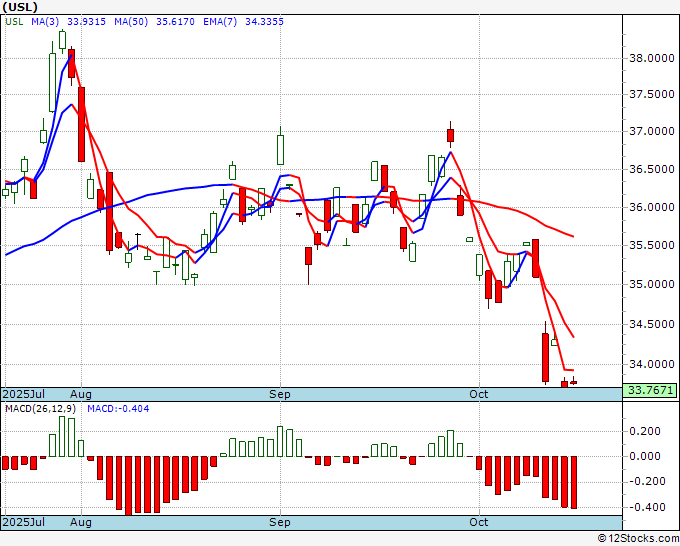
Task: Click the MA(50) value 35.6170
Action: [x=175, y=21]
